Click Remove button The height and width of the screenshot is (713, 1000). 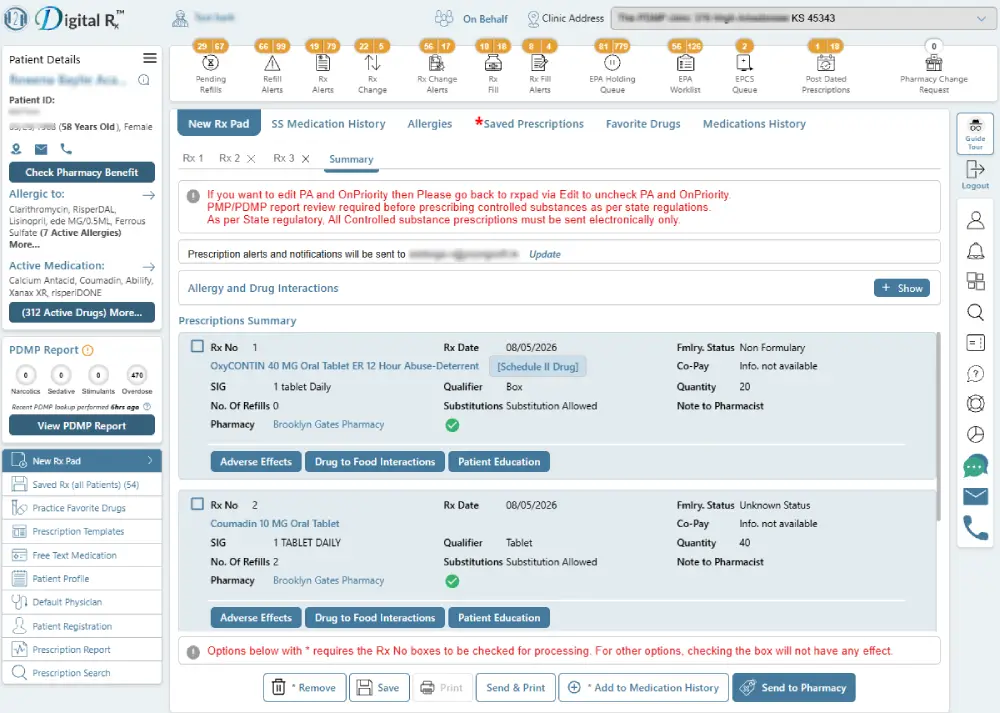point(304,687)
